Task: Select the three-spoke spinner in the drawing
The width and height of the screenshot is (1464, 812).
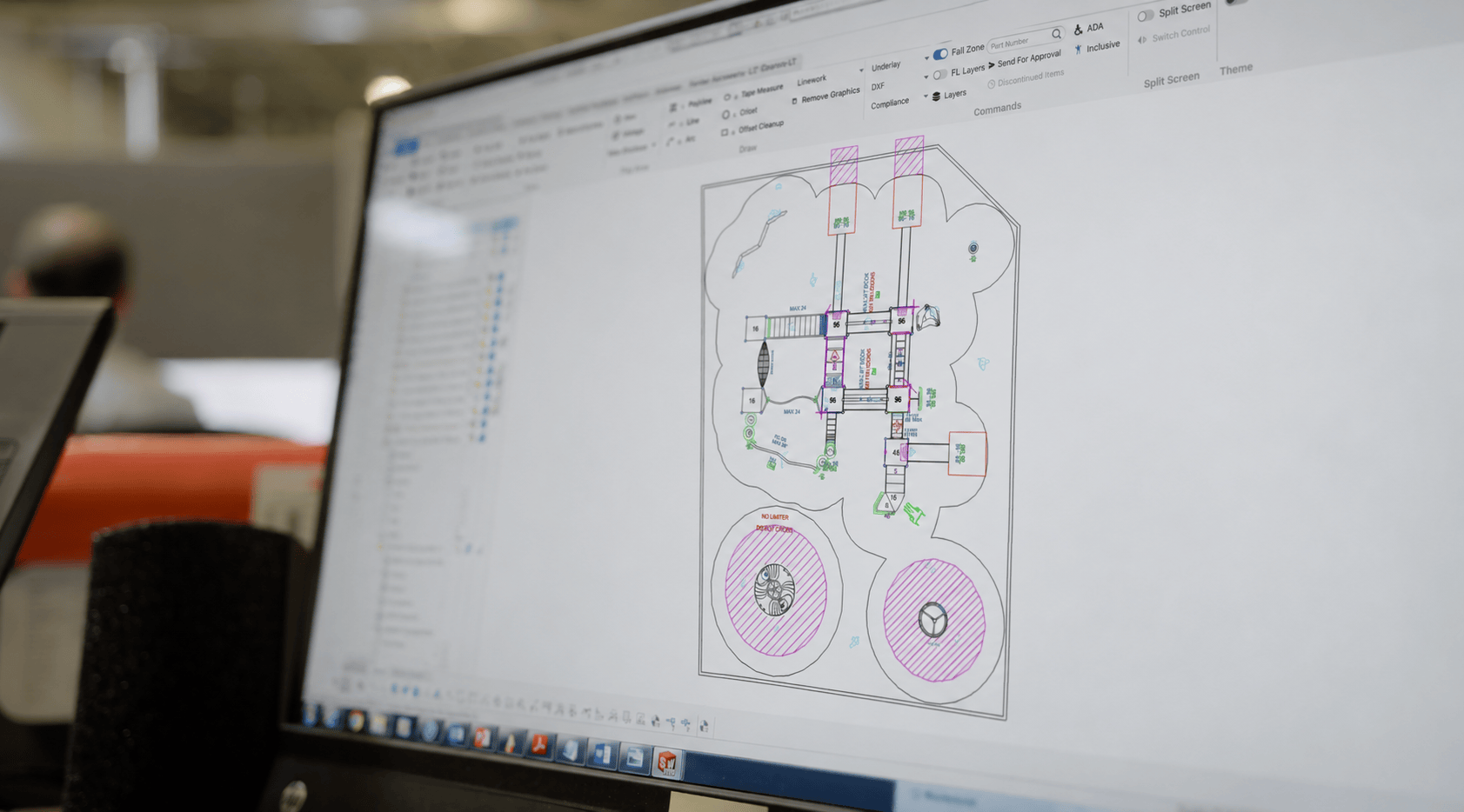Action: (x=933, y=621)
